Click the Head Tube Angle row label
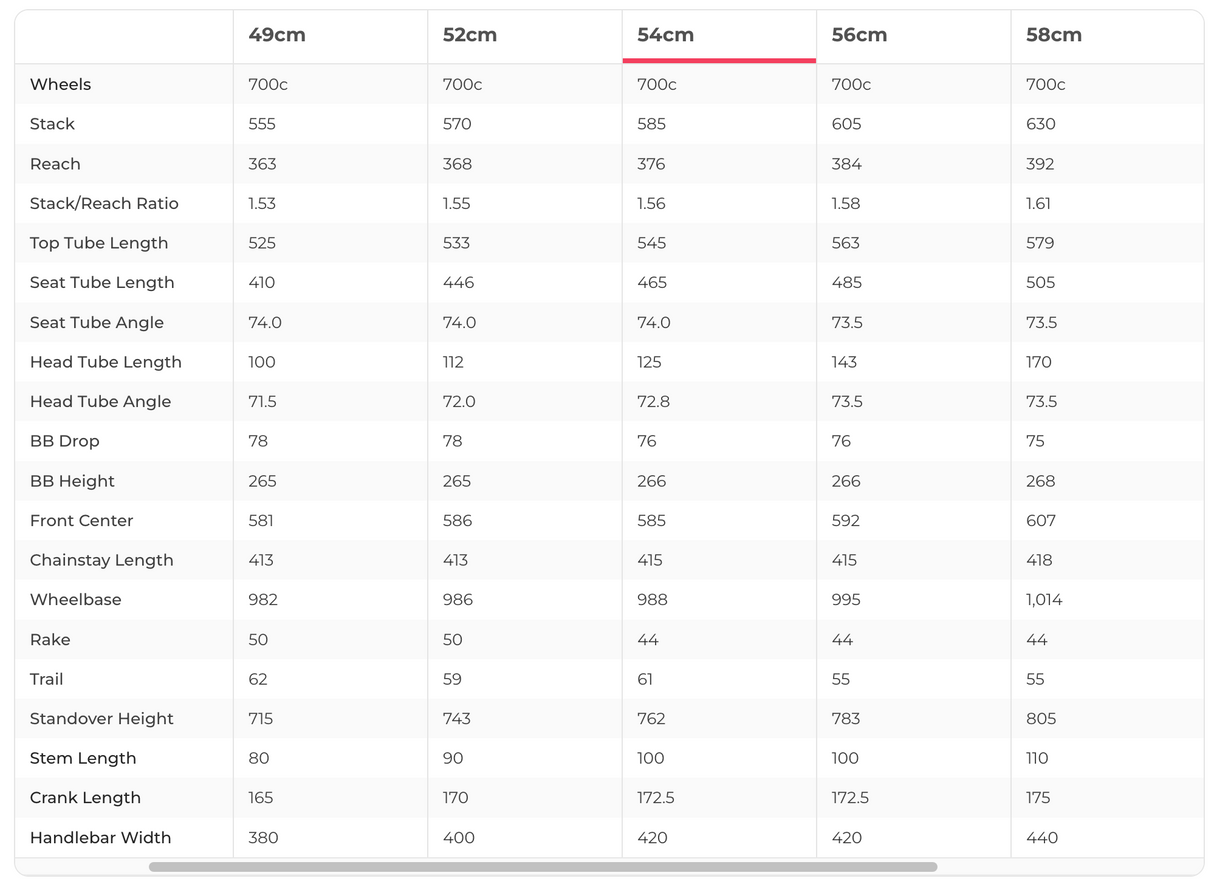1214x887 pixels. pyautogui.click(x=100, y=401)
